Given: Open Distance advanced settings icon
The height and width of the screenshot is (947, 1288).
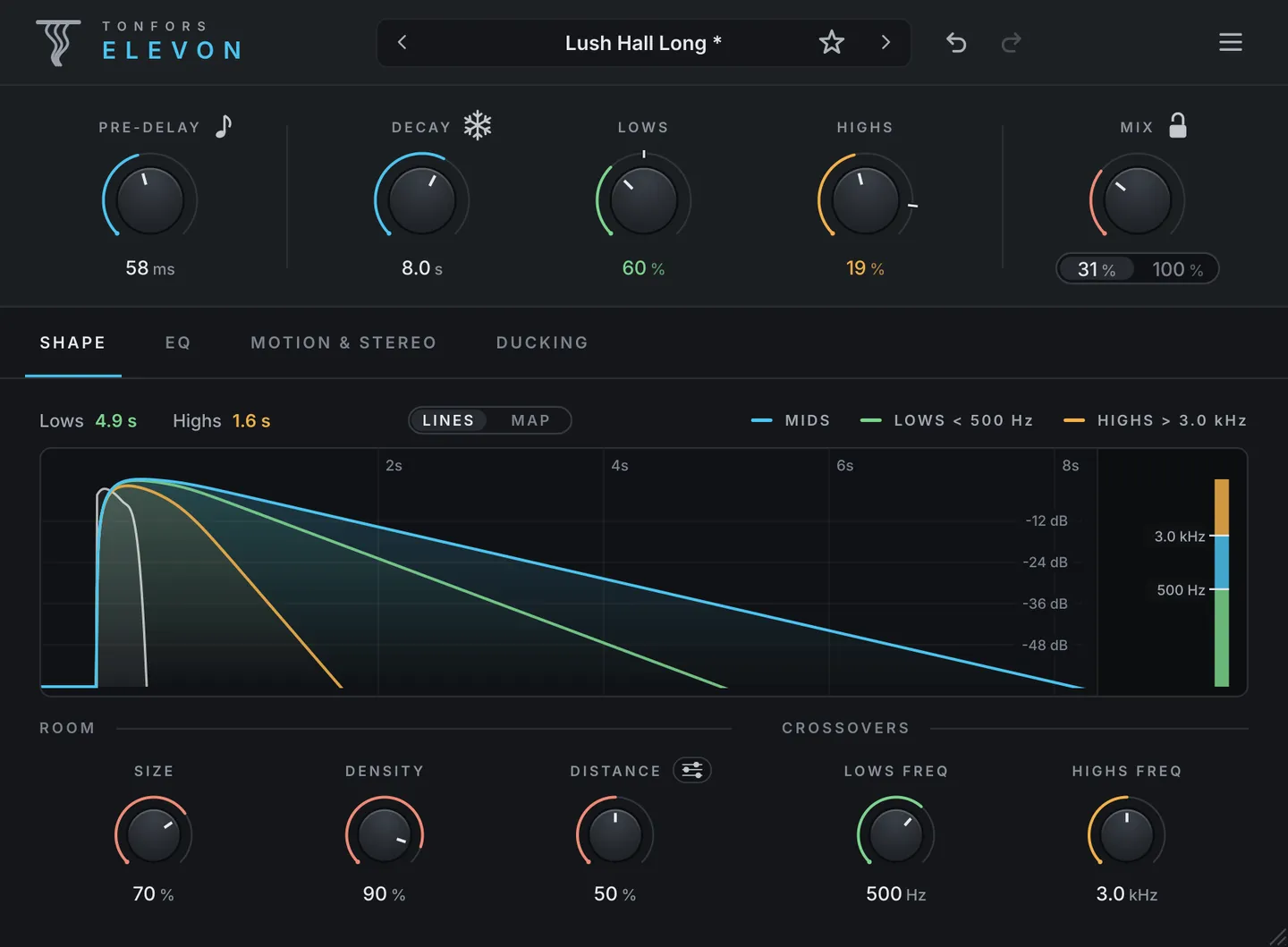Looking at the screenshot, I should point(692,770).
